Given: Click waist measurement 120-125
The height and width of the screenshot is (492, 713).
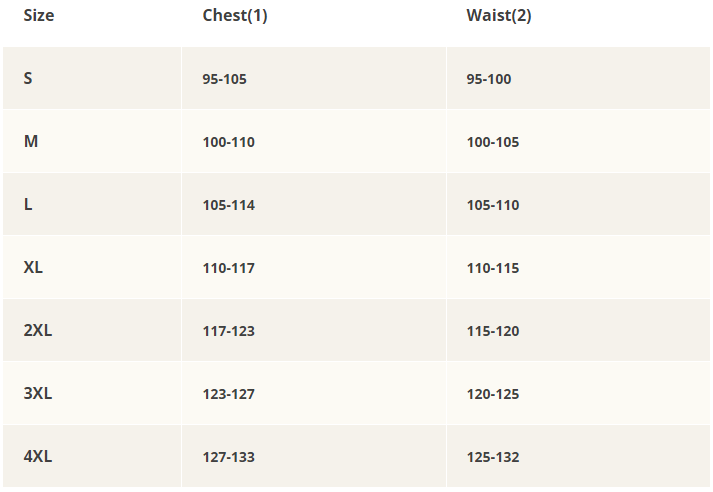Looking at the screenshot, I should pyautogui.click(x=493, y=394).
